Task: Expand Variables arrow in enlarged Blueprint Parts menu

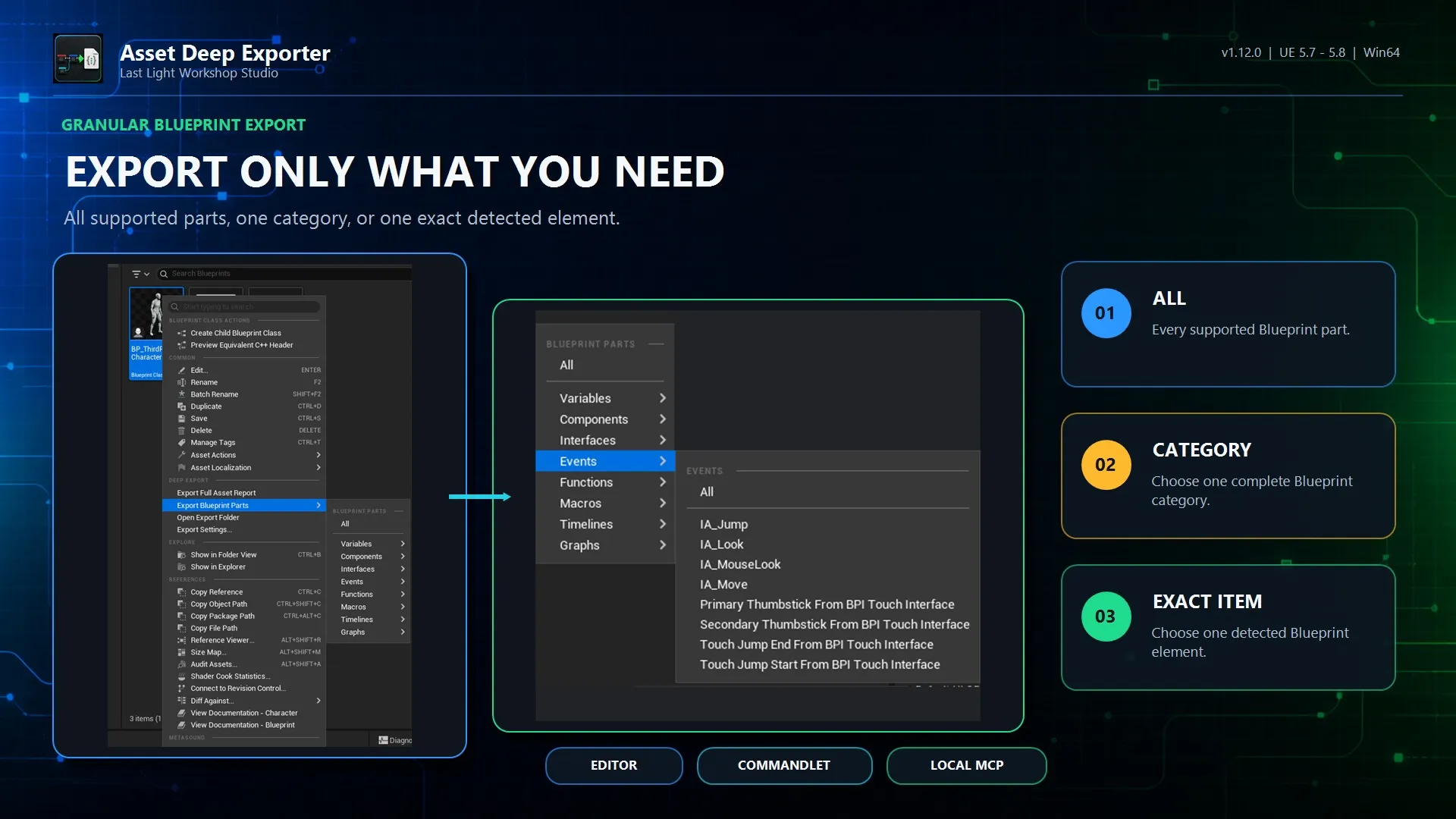Action: pyautogui.click(x=663, y=398)
